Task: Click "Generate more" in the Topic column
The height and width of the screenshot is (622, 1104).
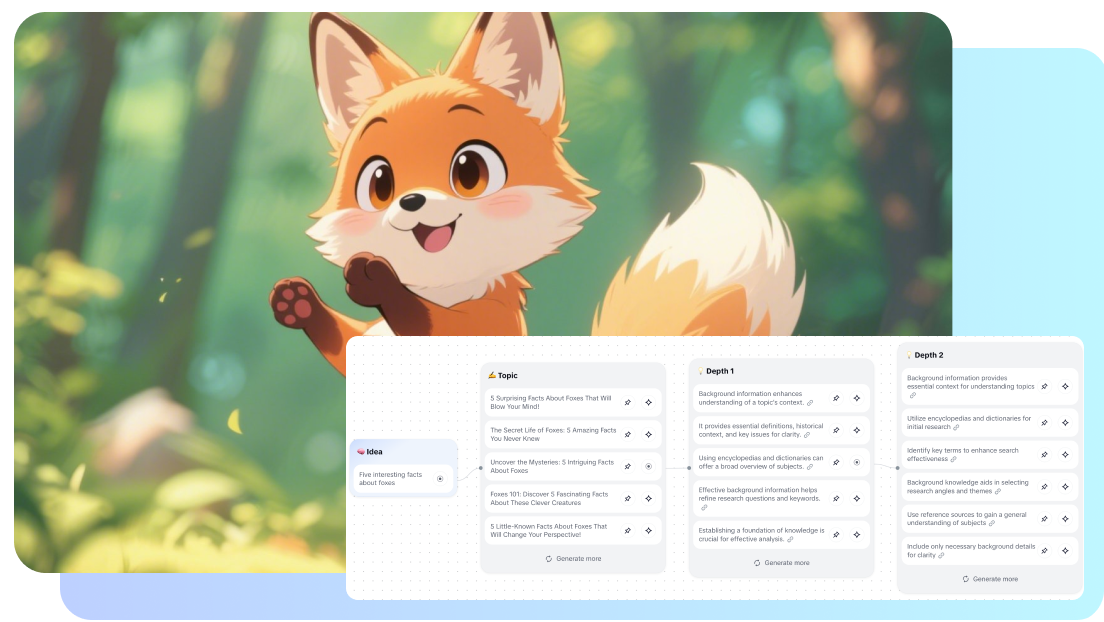Action: tap(572, 558)
